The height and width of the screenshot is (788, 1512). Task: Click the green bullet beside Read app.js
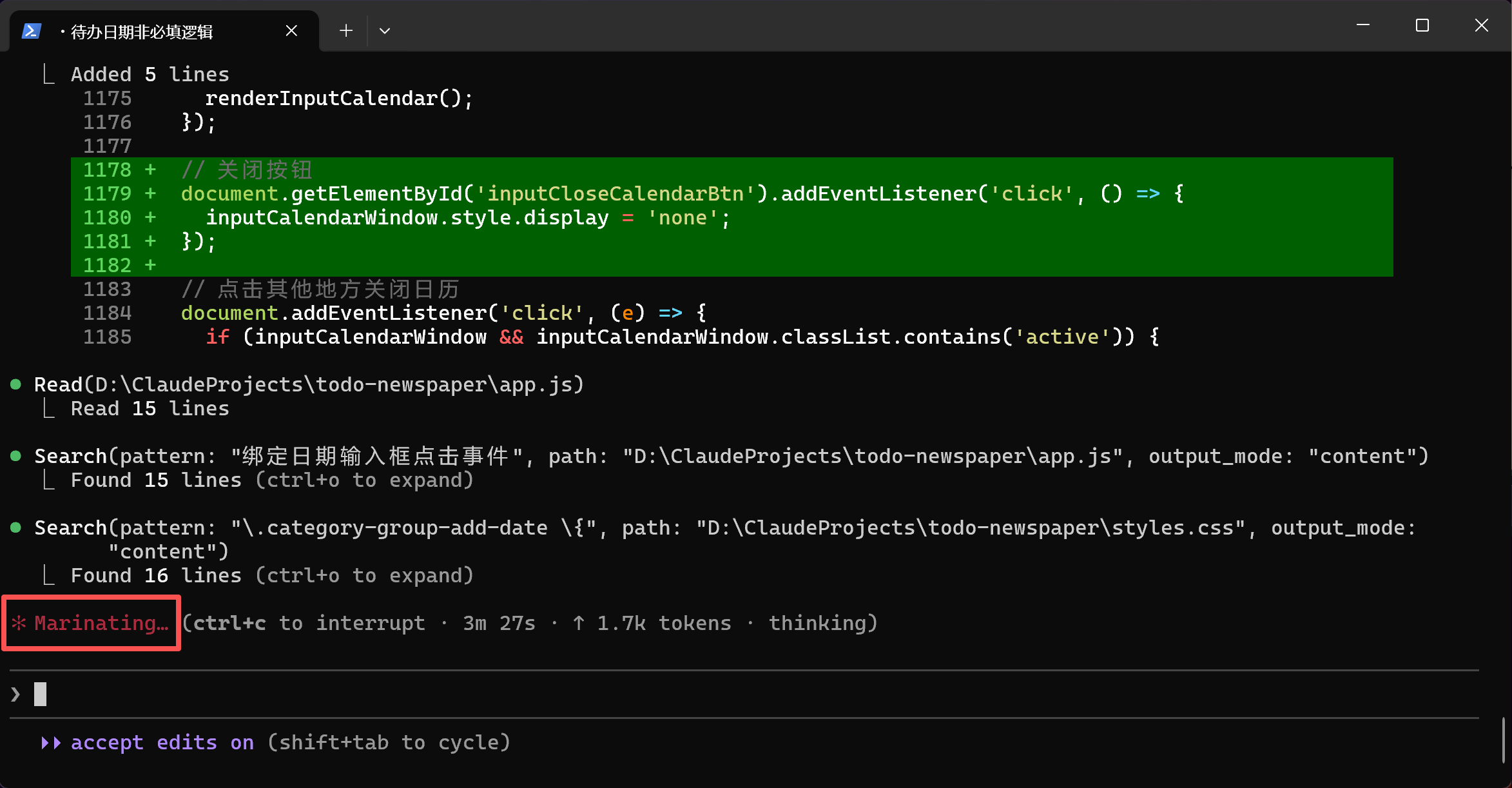(x=16, y=384)
